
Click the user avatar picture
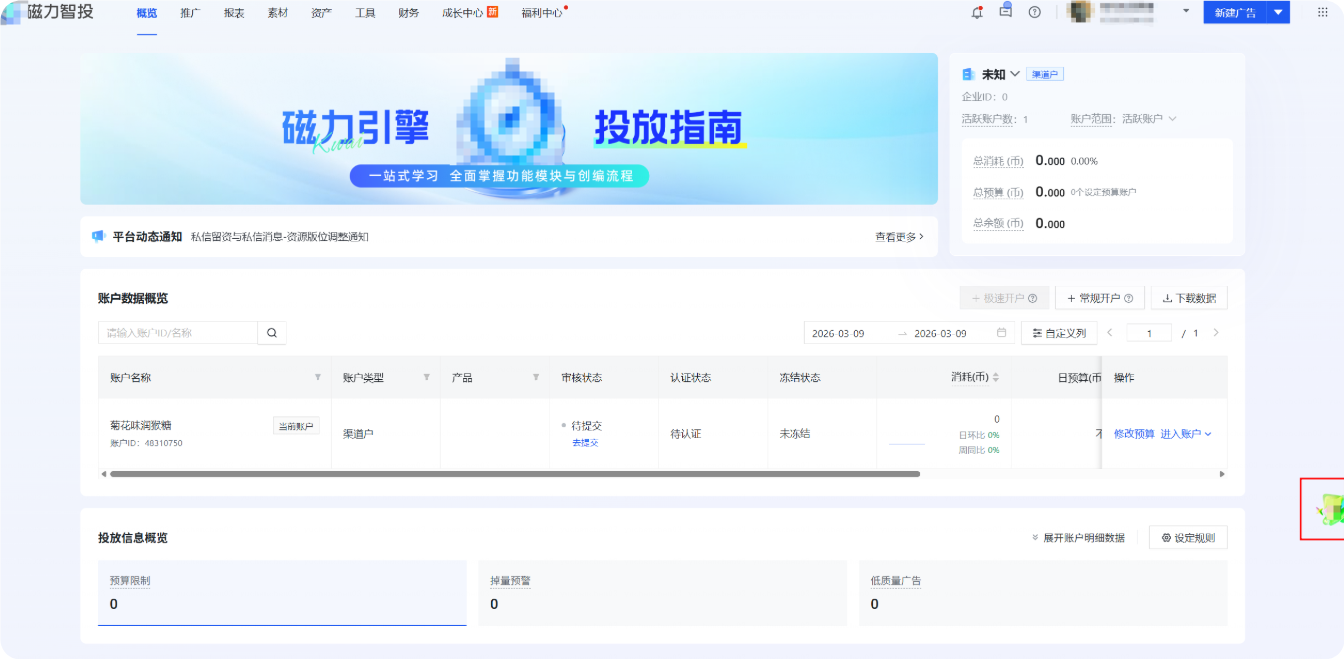point(1080,12)
